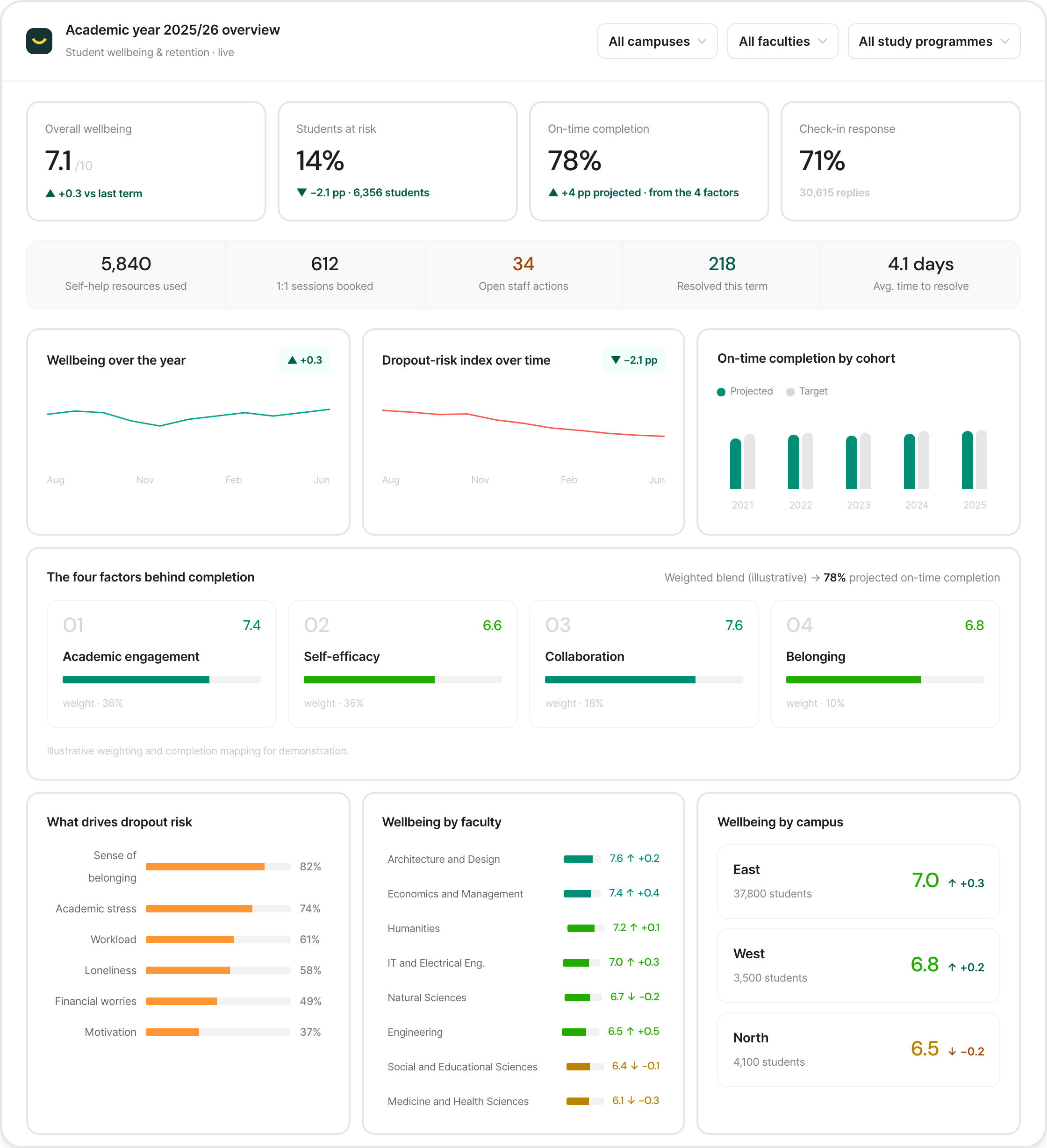Open the West campus card

[859, 966]
